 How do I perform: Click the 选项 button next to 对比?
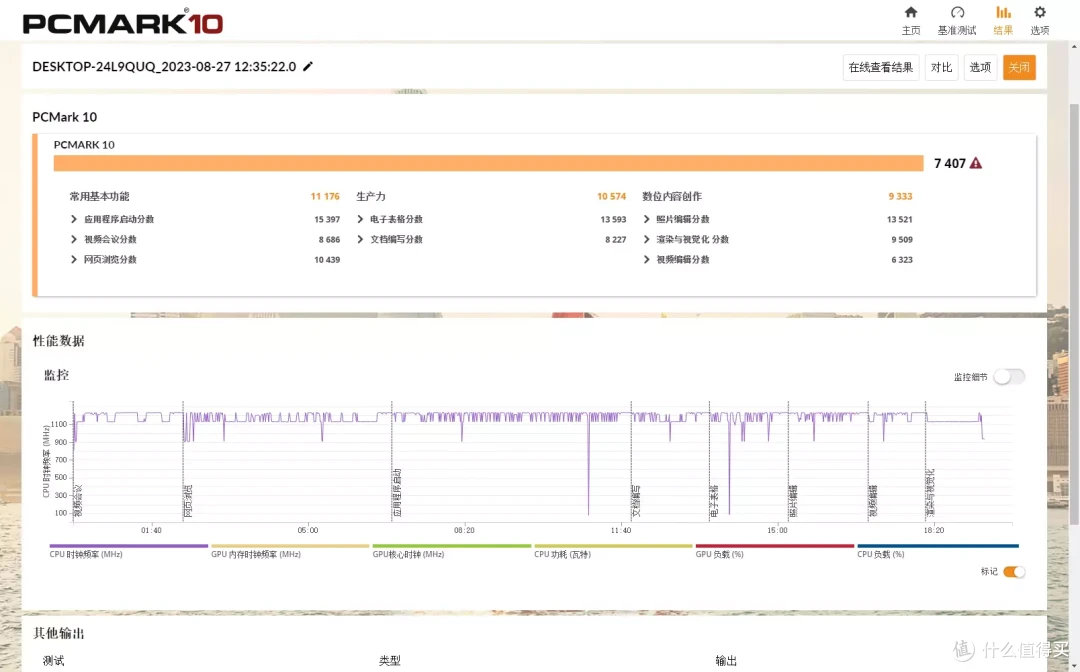tap(980, 67)
